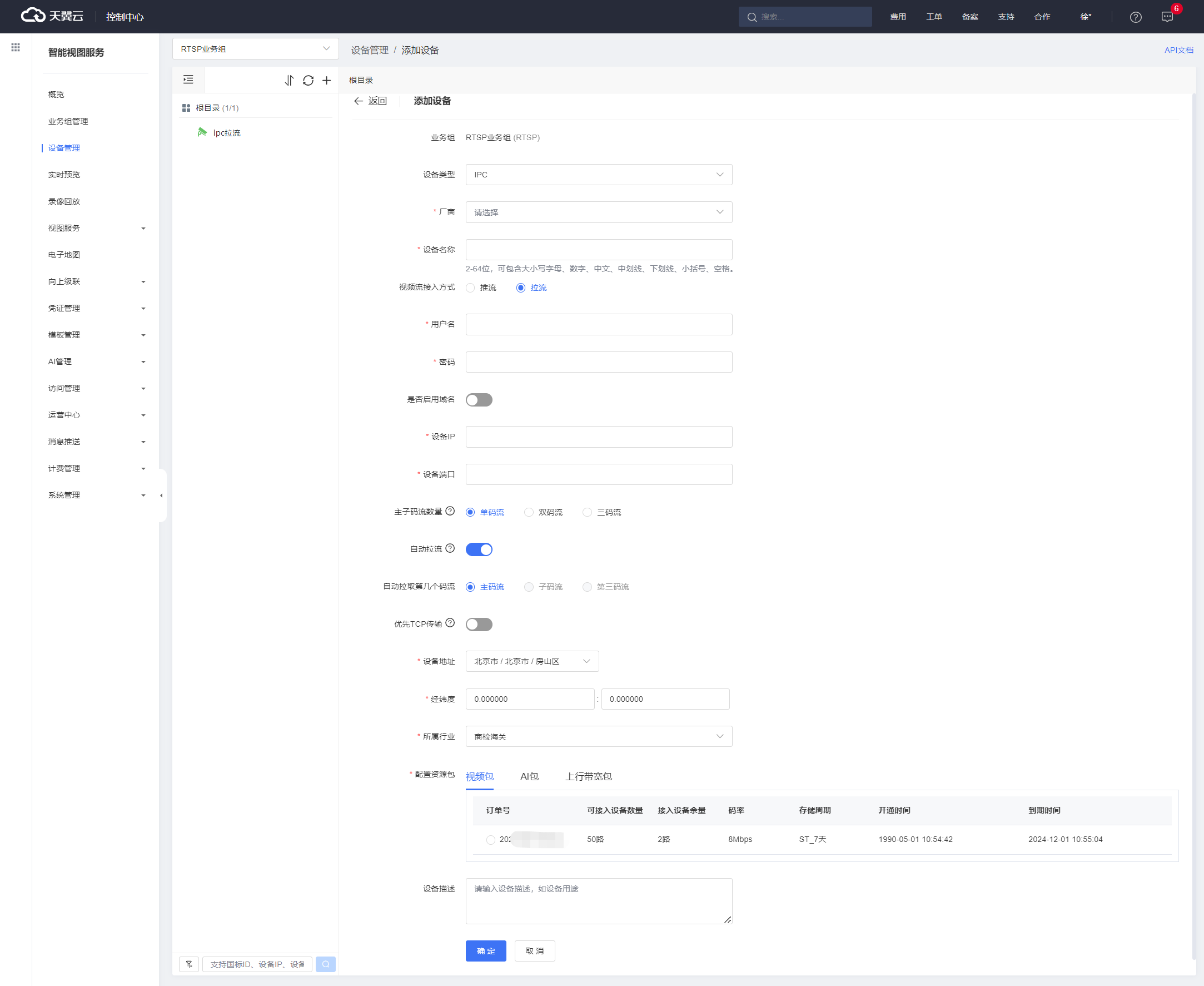This screenshot has width=1204, height=986.
Task: Refresh the device tree
Action: pyautogui.click(x=309, y=81)
